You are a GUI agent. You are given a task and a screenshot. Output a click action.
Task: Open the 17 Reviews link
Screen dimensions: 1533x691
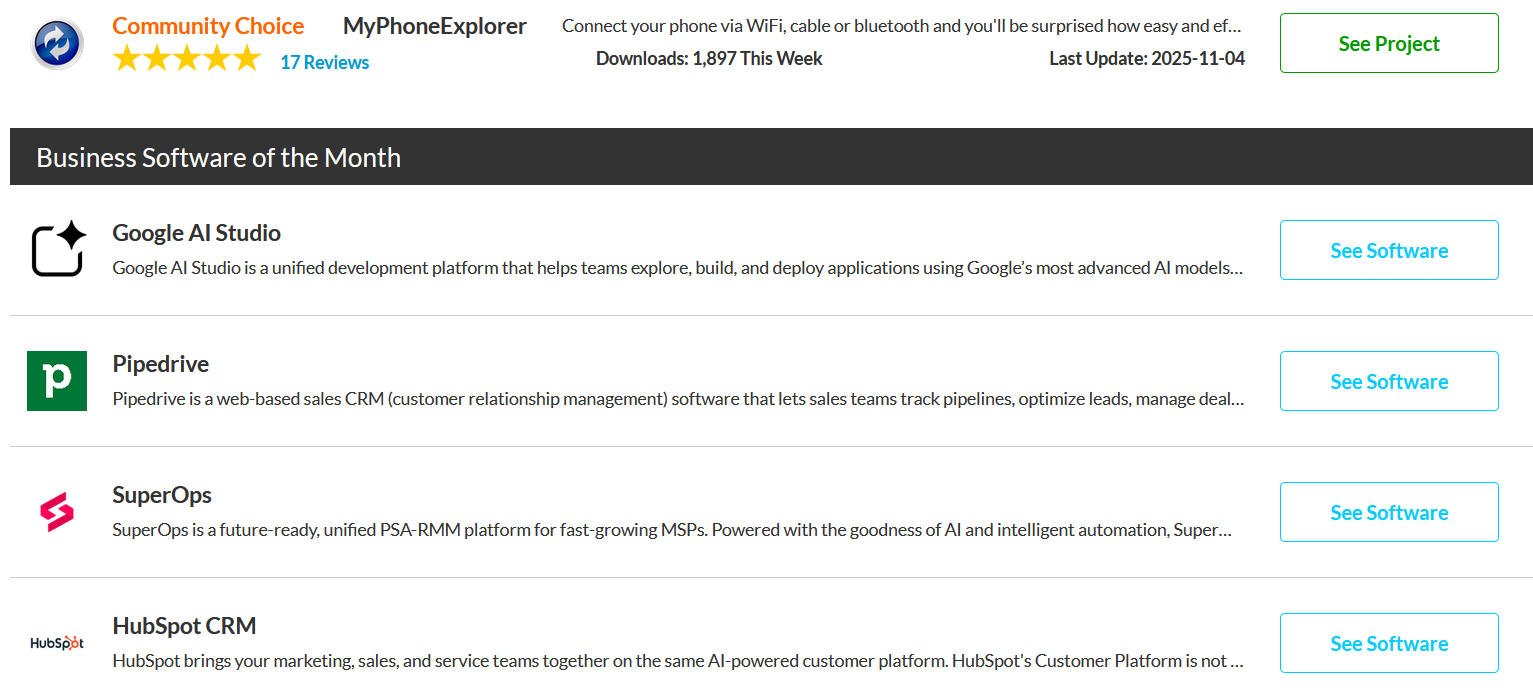pyautogui.click(x=324, y=62)
